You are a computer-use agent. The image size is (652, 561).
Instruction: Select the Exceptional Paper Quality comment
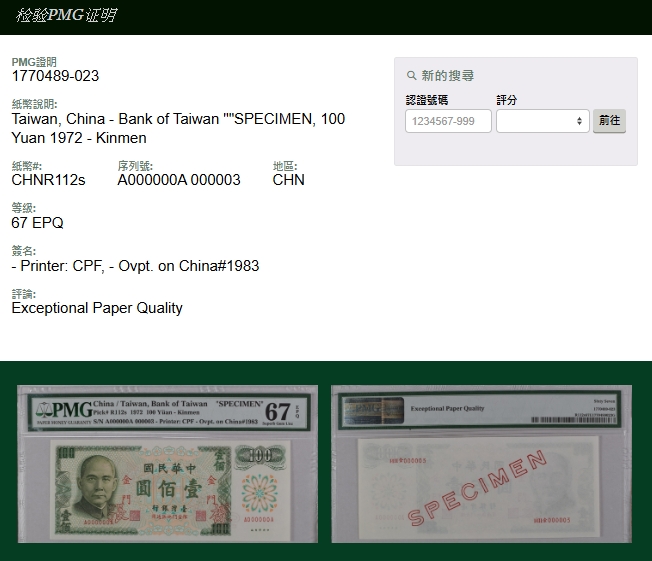[97, 308]
